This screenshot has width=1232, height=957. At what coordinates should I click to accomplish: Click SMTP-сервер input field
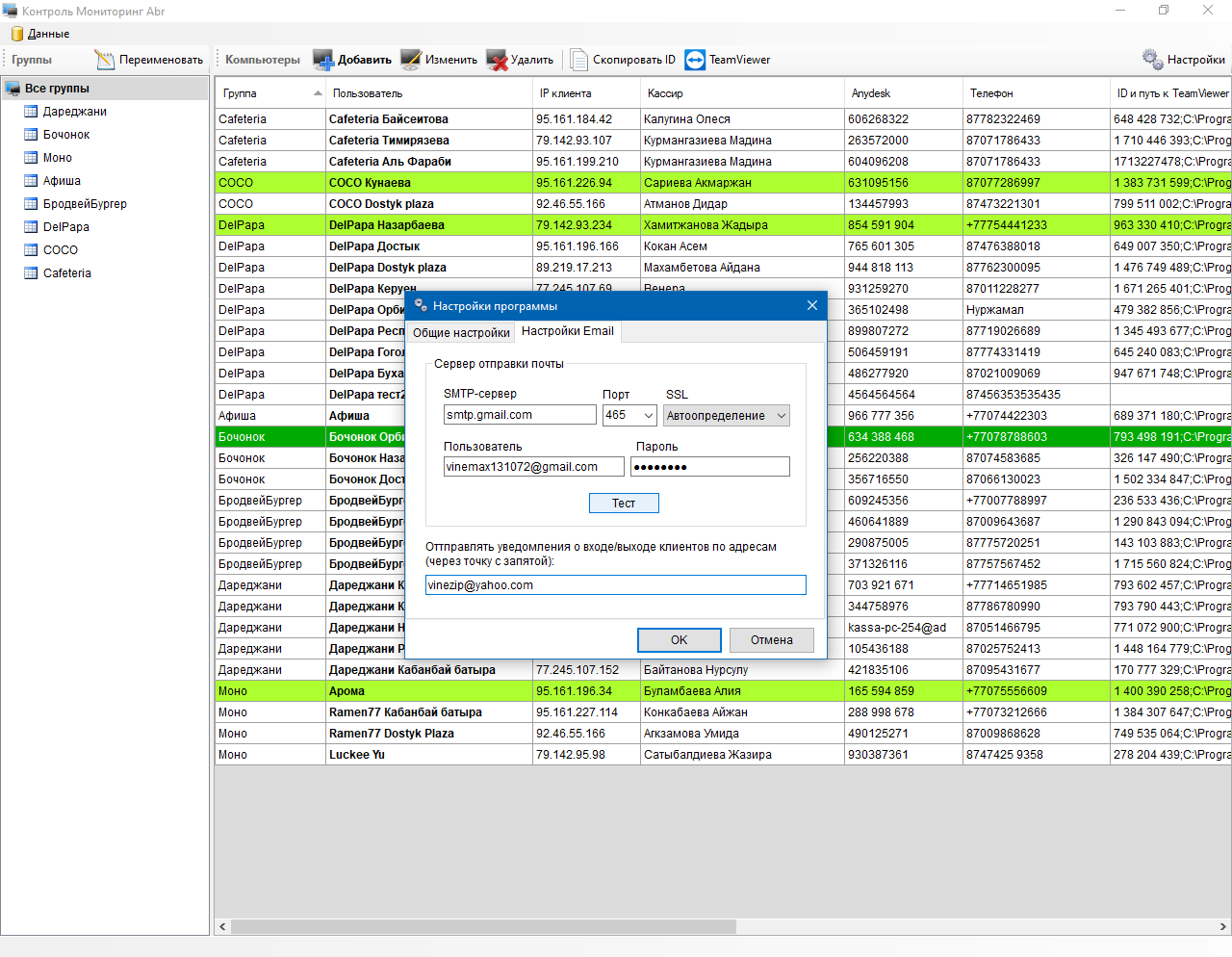tap(520, 415)
